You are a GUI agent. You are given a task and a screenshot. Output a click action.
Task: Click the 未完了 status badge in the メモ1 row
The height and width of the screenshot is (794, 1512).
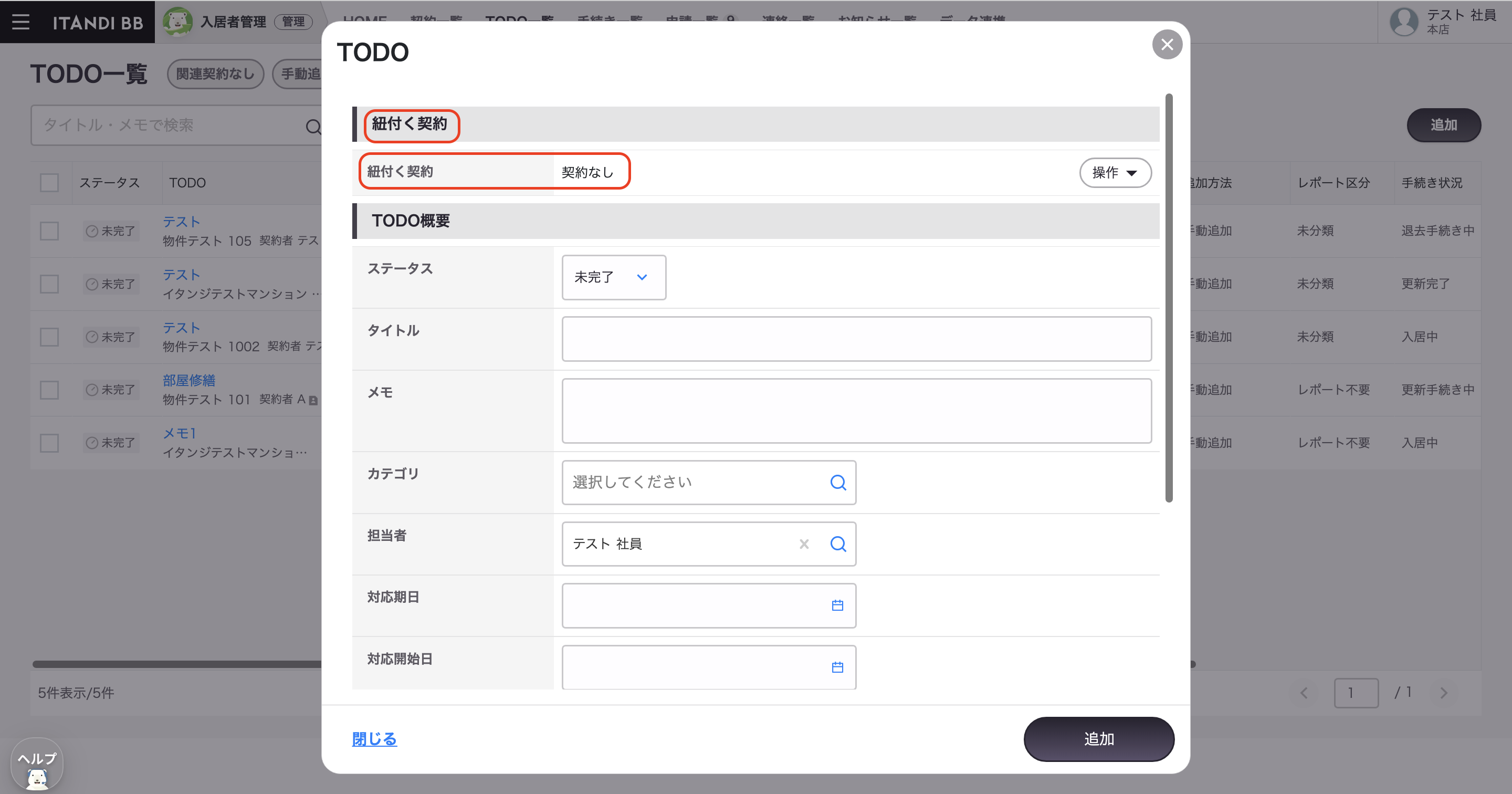111,443
